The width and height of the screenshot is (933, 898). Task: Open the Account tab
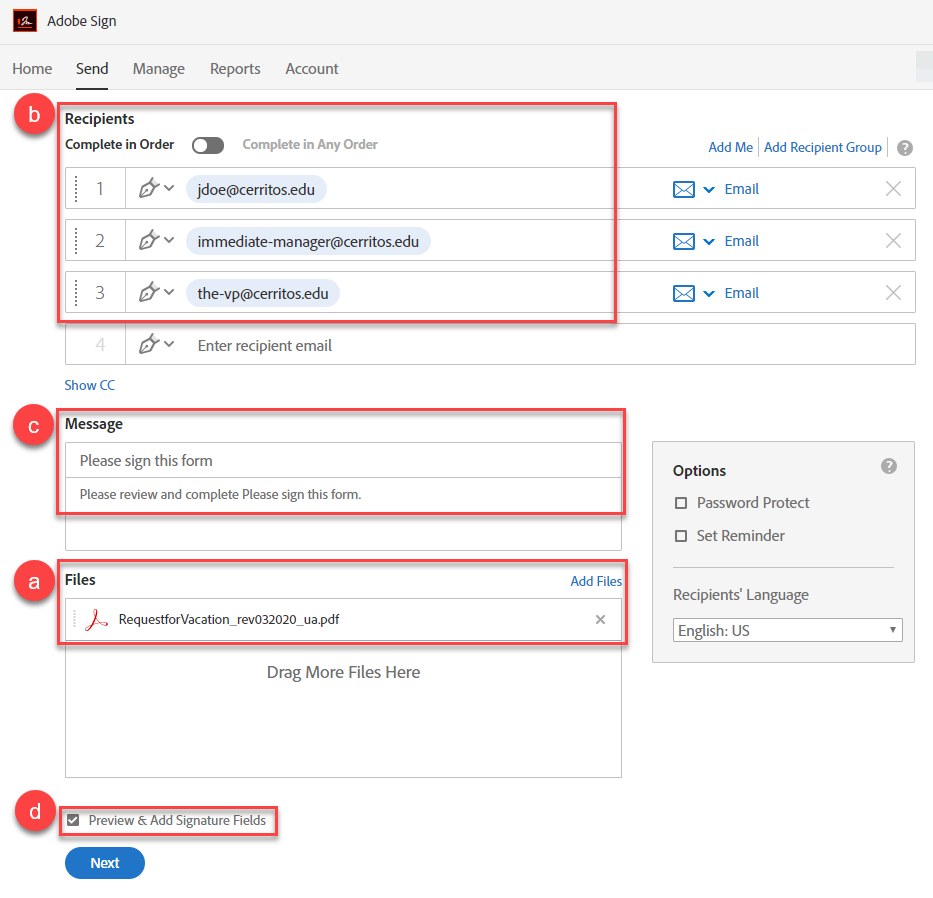pos(312,69)
